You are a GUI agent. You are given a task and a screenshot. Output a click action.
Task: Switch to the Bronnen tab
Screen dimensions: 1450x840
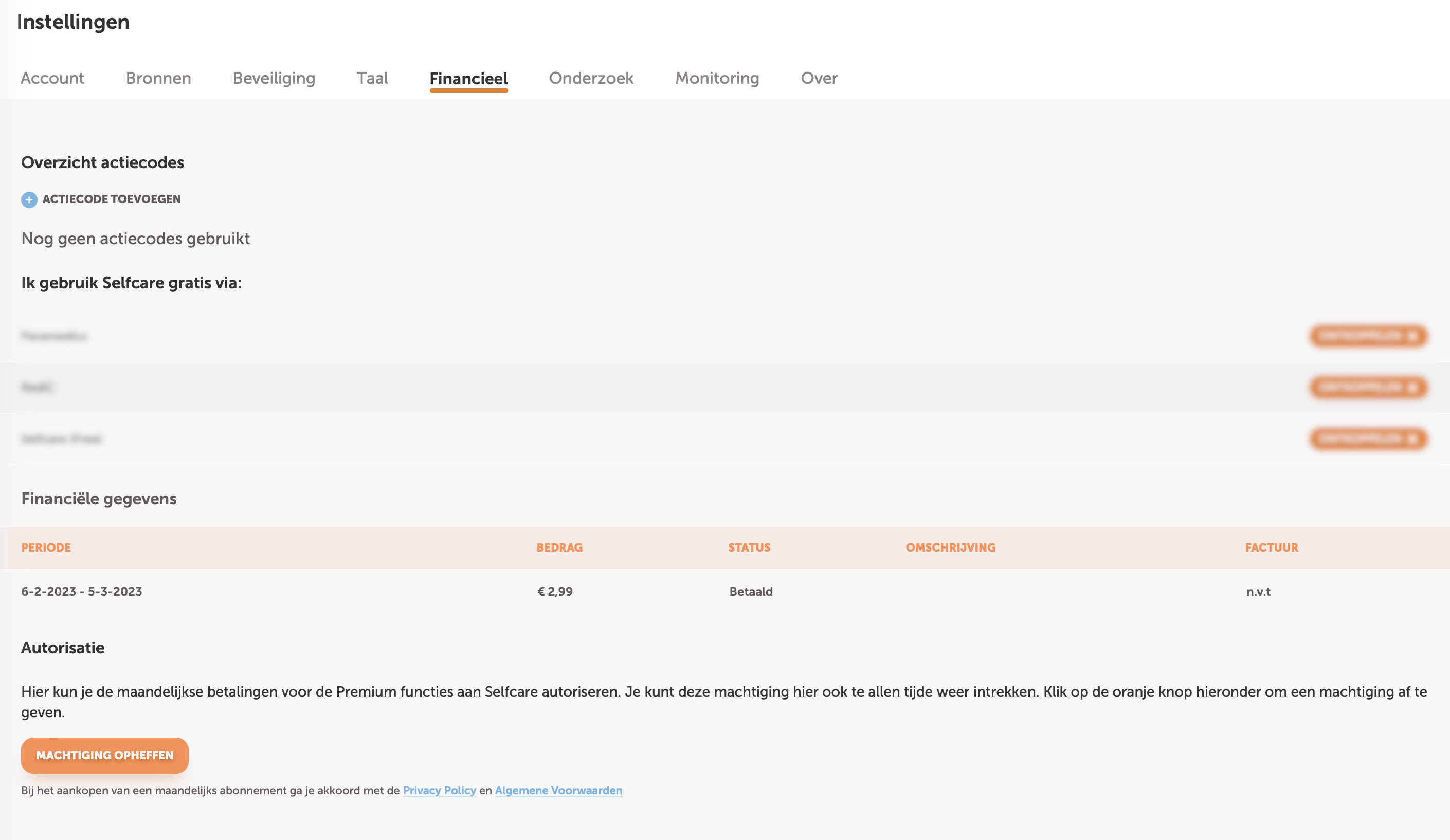click(x=158, y=78)
